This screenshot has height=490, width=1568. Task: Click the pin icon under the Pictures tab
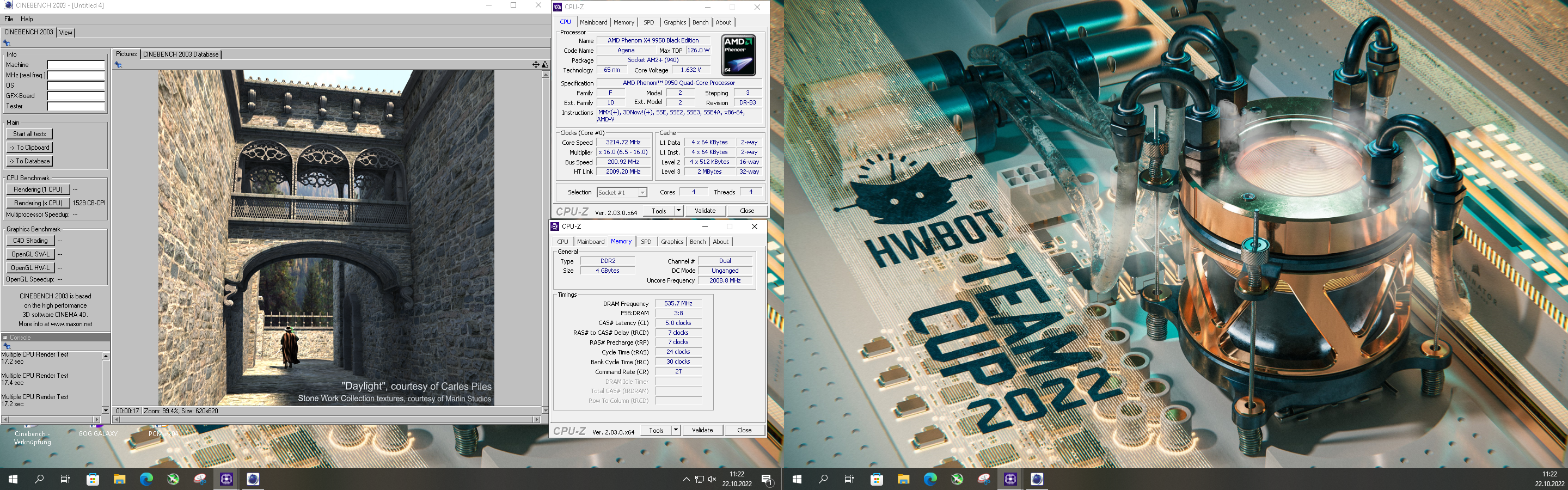(x=119, y=65)
